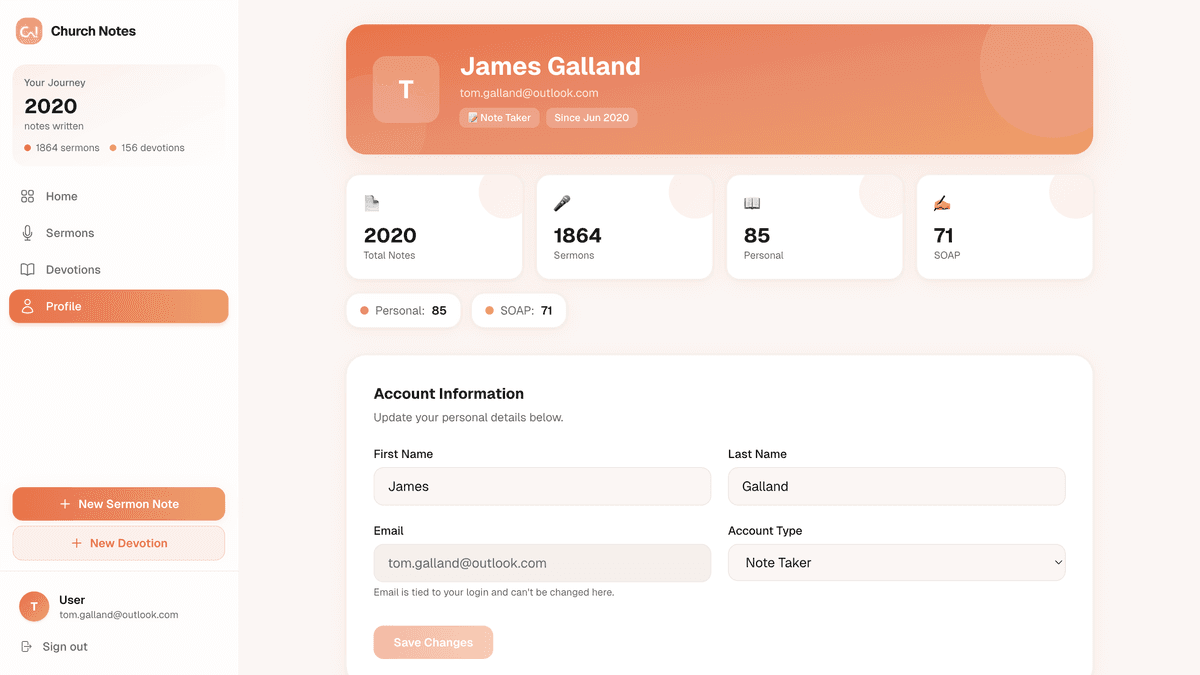Click the SOAP: 71 chip below the stats
The height and width of the screenshot is (675, 1200).
(x=518, y=310)
